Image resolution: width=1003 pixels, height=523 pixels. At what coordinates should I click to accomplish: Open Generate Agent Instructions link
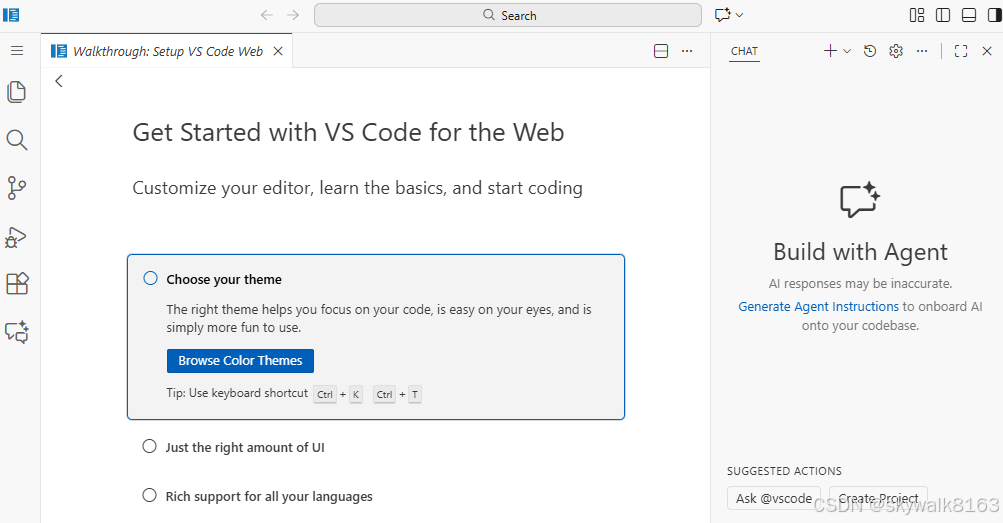(x=819, y=307)
